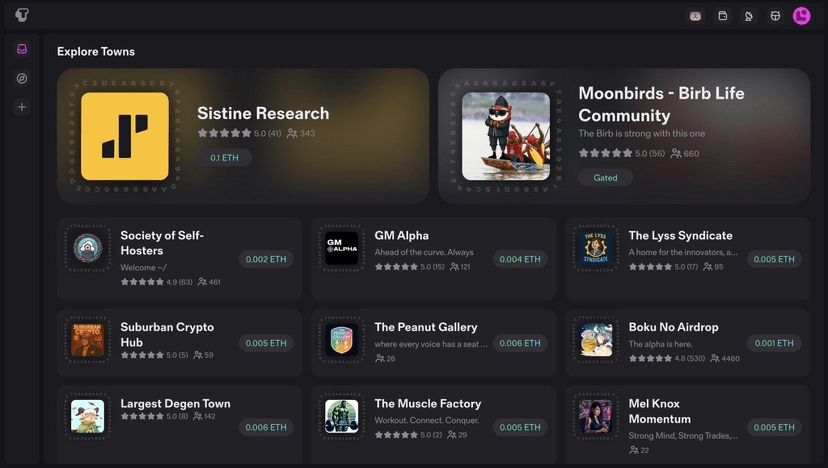
Task: Click the Mel Knox Momentum town image
Action: point(596,416)
